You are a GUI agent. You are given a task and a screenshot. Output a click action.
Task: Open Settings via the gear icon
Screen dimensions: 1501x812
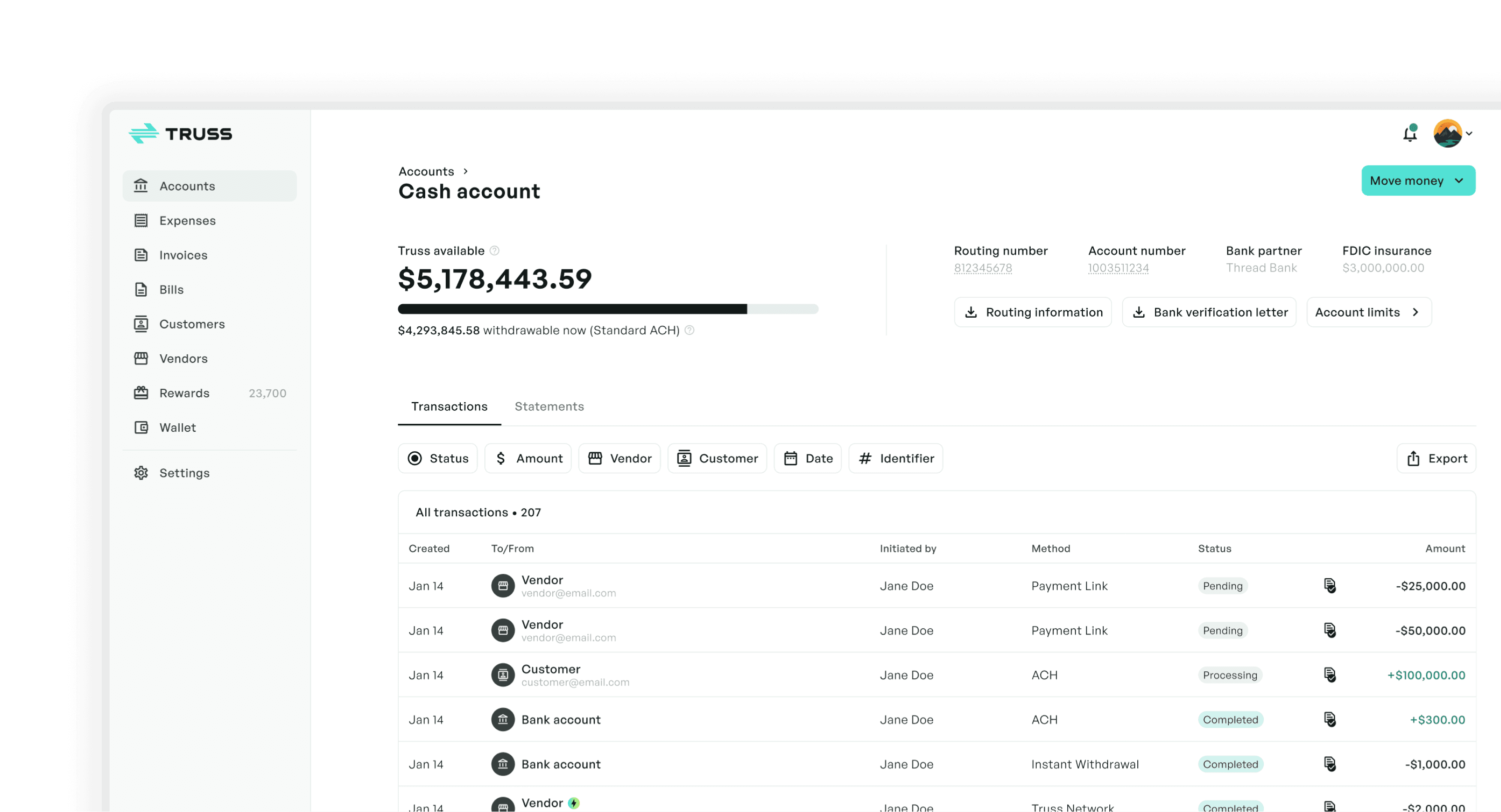coord(141,472)
